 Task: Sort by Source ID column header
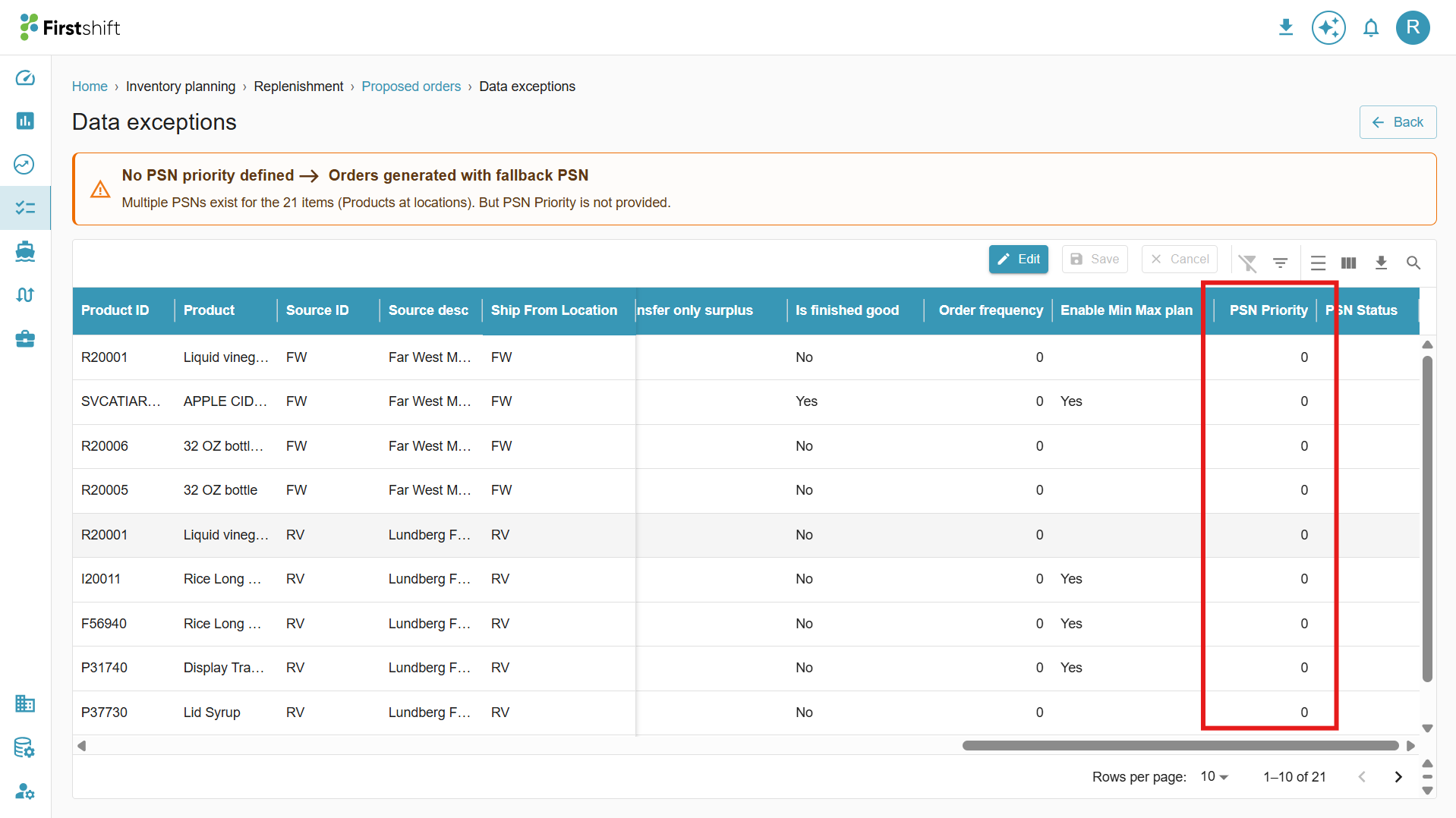click(x=317, y=310)
